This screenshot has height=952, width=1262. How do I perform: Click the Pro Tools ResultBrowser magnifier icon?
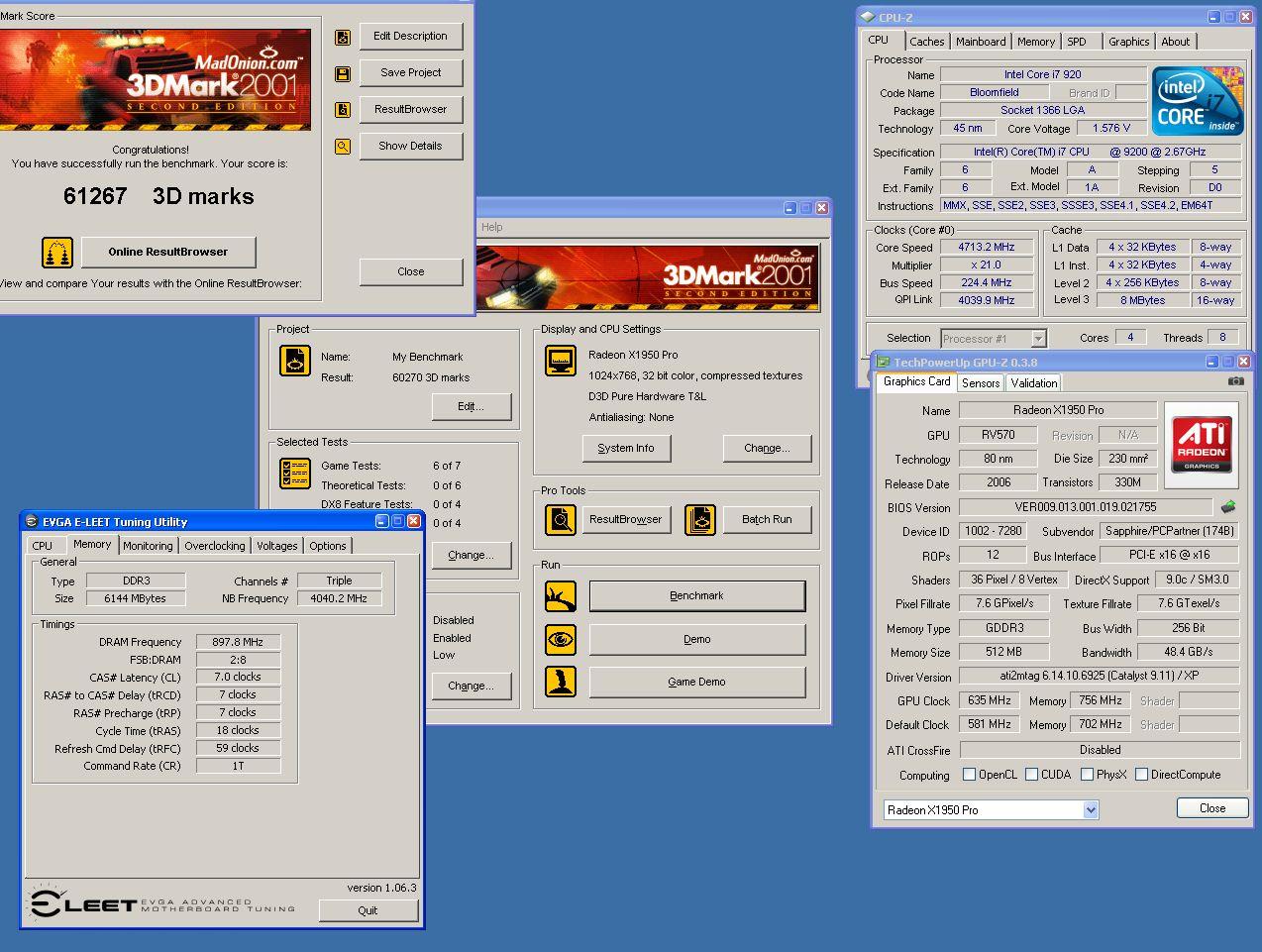[561, 520]
